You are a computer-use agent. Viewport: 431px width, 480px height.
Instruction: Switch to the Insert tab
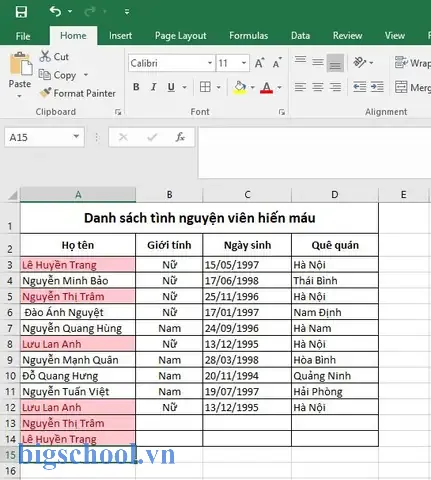point(120,36)
